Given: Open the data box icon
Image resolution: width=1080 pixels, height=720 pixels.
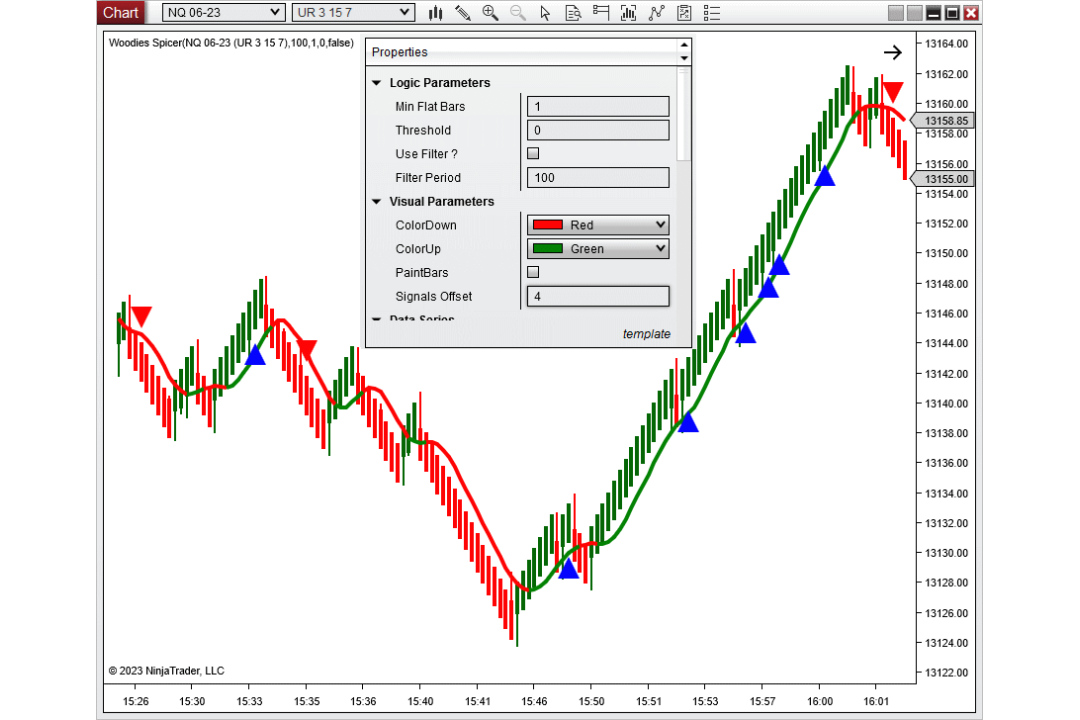Looking at the screenshot, I should click(x=573, y=13).
